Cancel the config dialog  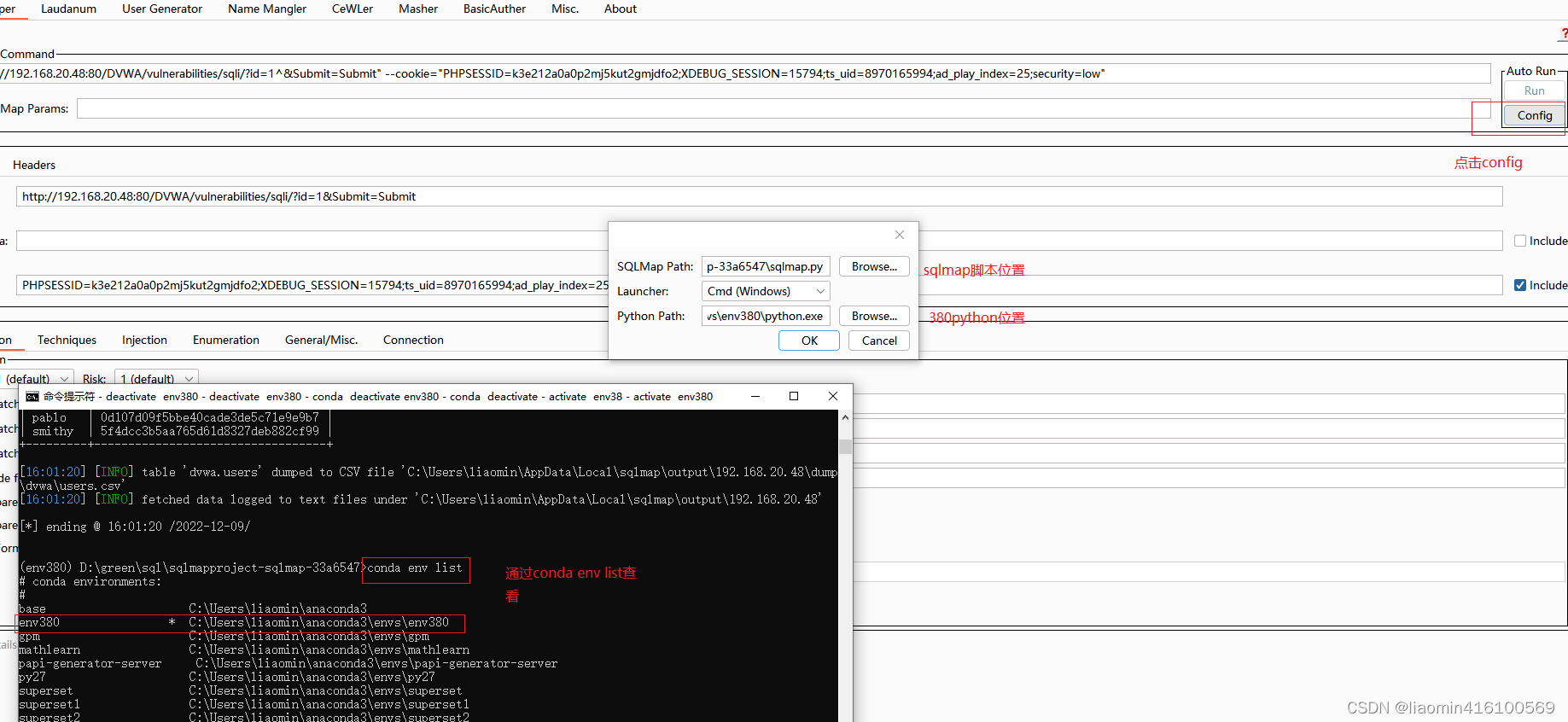[879, 341]
